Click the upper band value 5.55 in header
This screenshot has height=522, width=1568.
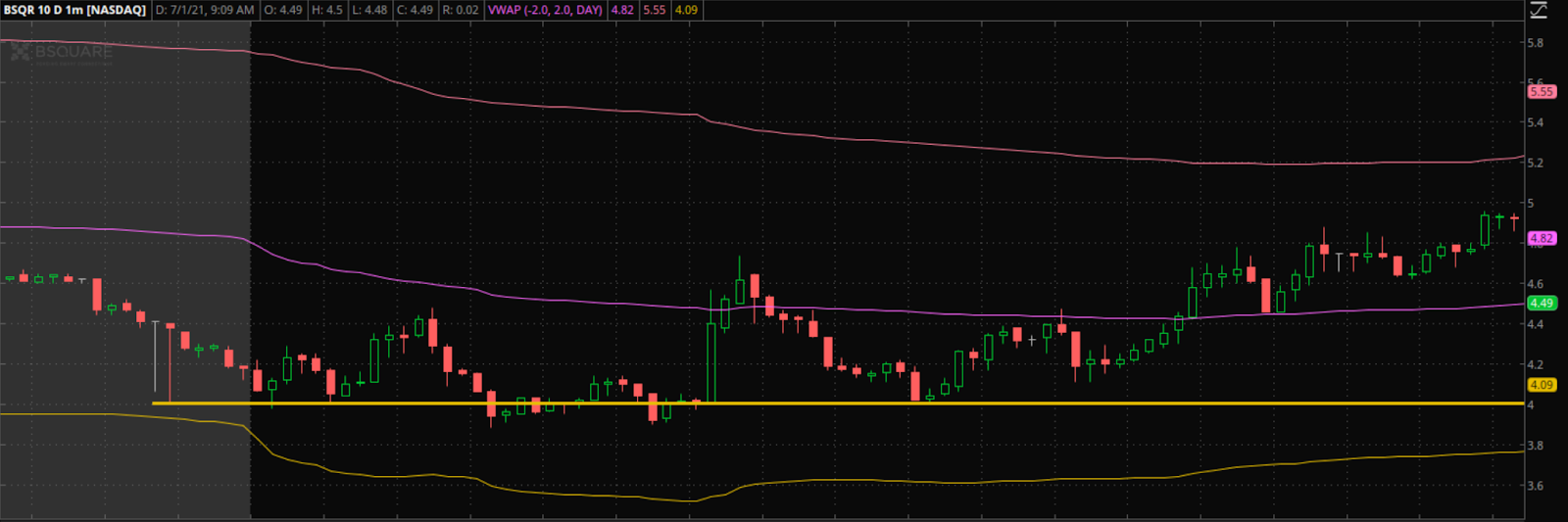(x=655, y=10)
